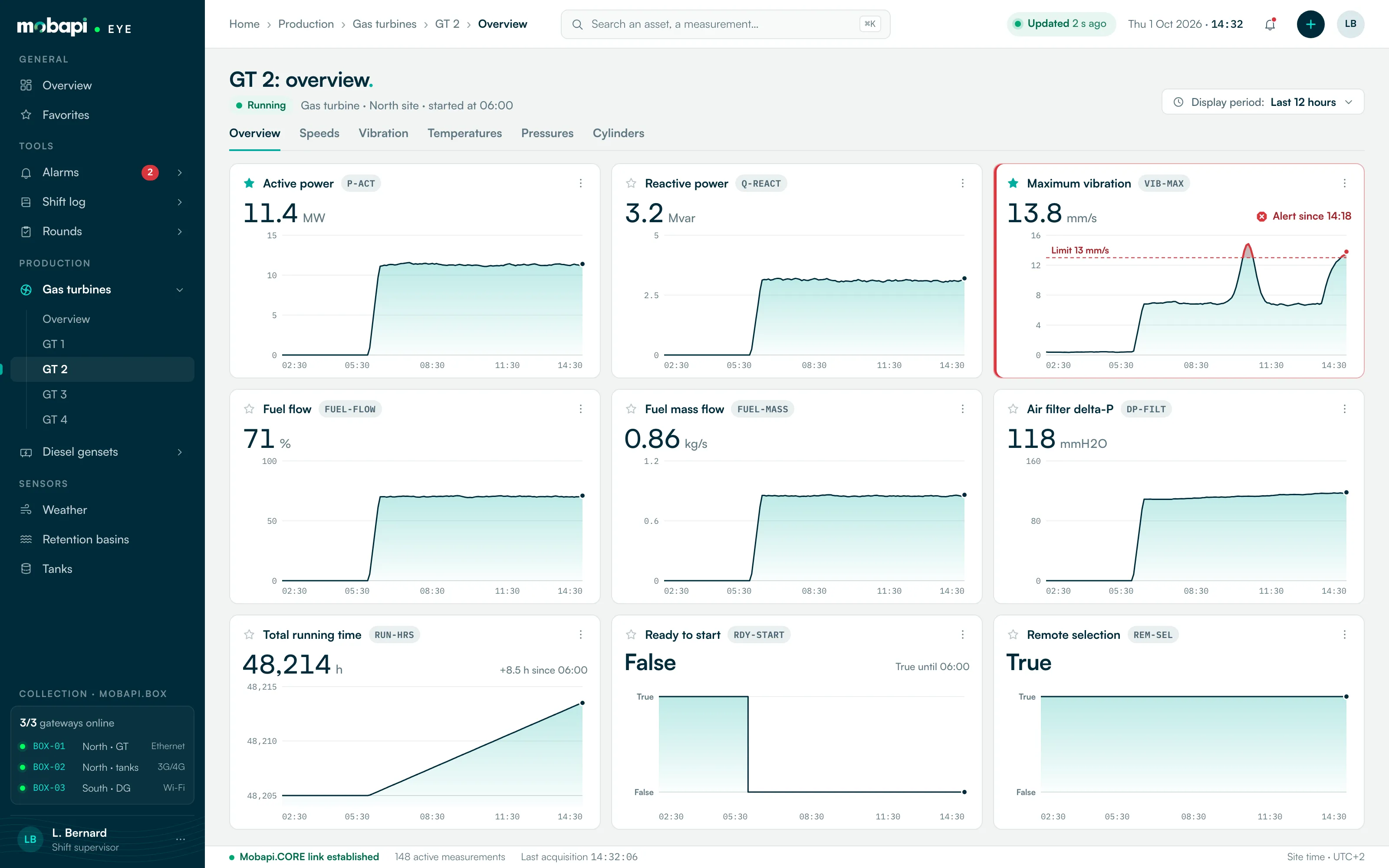Expand the Diesel gensets section
Viewport: 1389px width, 868px height.
180,452
